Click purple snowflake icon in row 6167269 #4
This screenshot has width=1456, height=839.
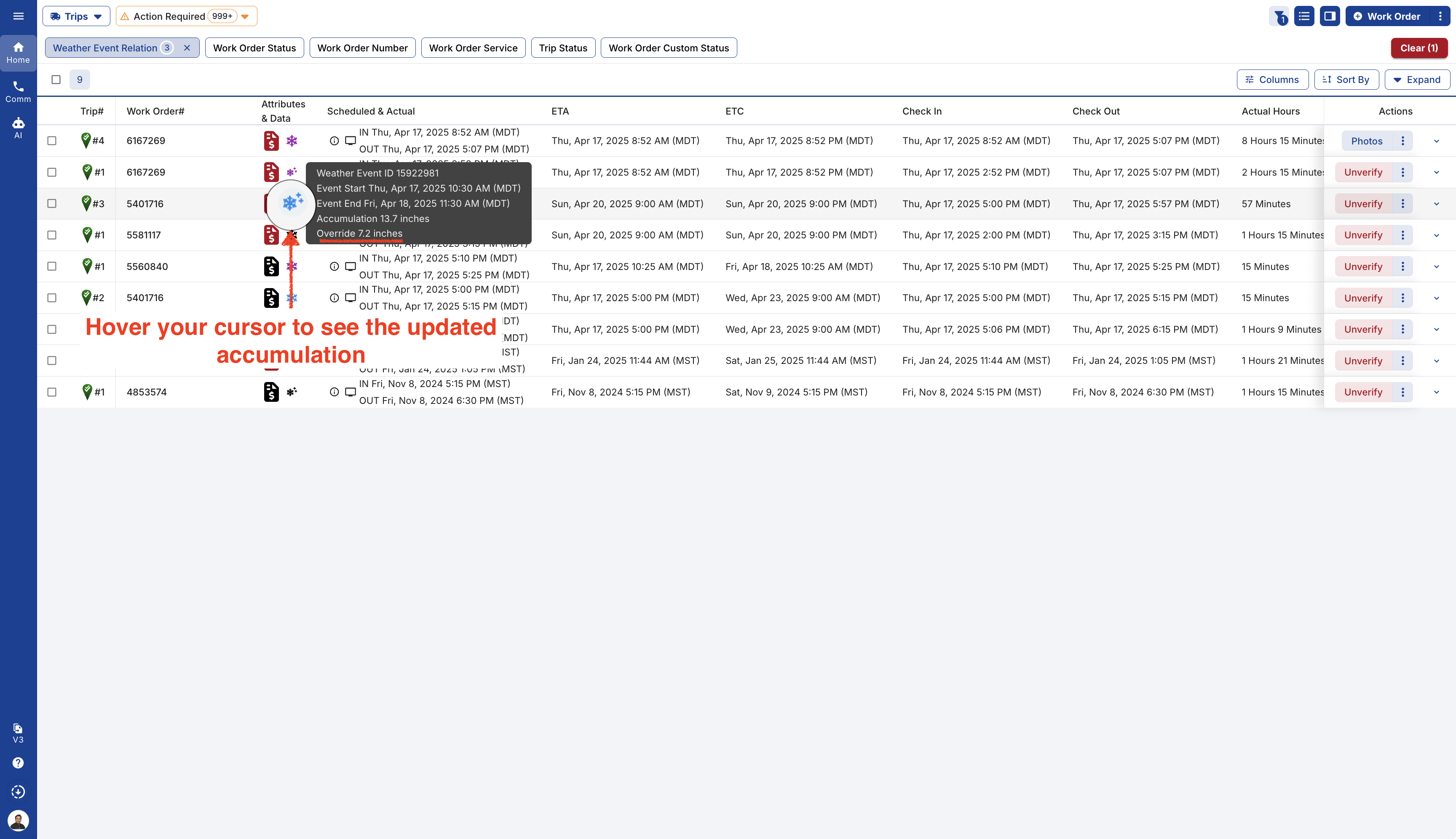(x=292, y=141)
